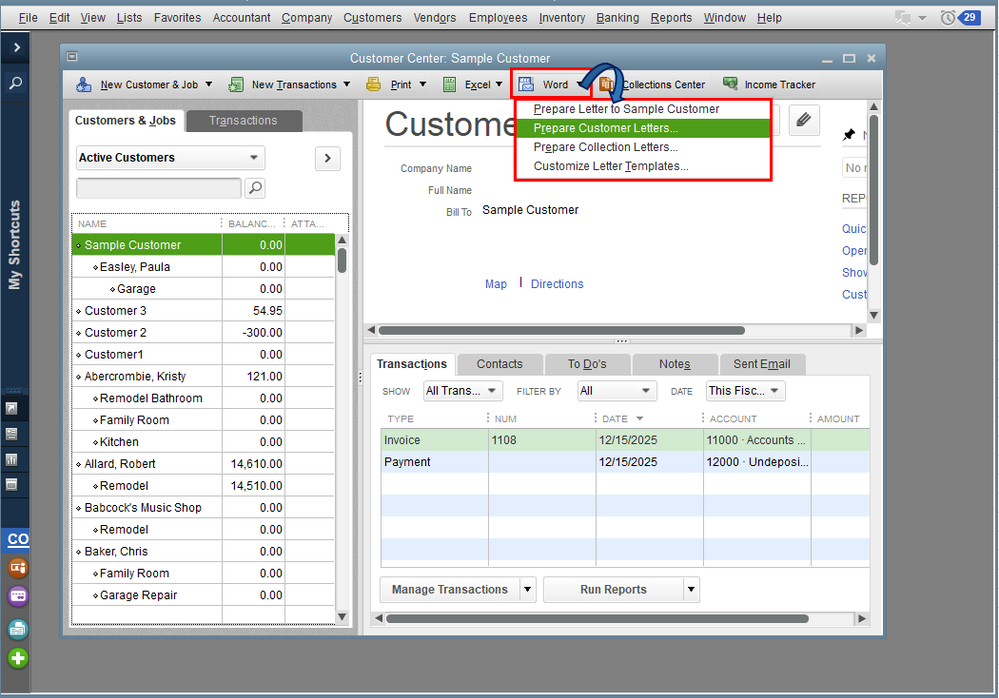Choose Prepare Collection Letters menu entry
The image size is (999, 698).
643,147
